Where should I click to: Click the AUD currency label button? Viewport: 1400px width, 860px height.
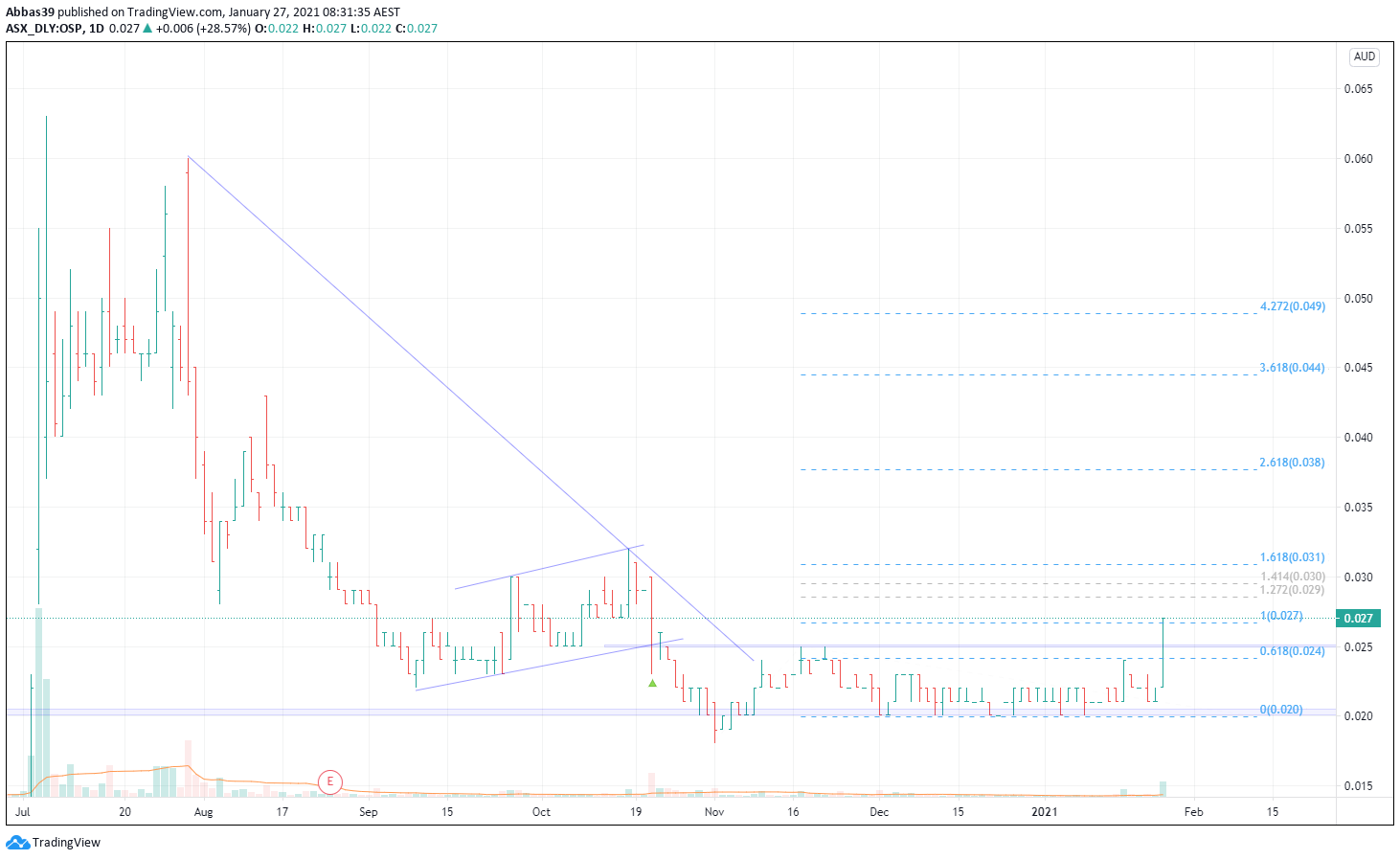[x=1365, y=57]
